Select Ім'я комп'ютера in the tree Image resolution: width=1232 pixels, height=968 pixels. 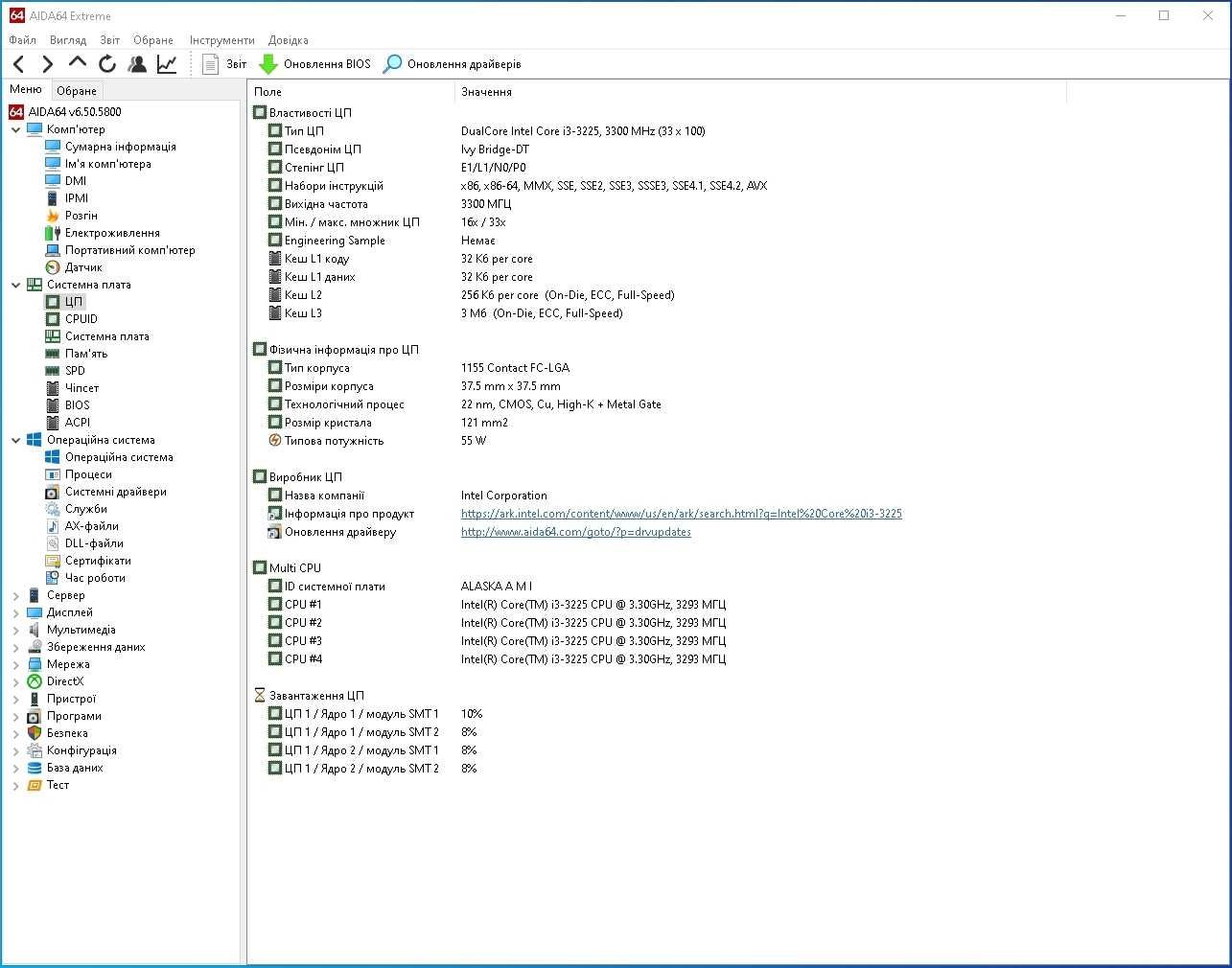(x=107, y=164)
